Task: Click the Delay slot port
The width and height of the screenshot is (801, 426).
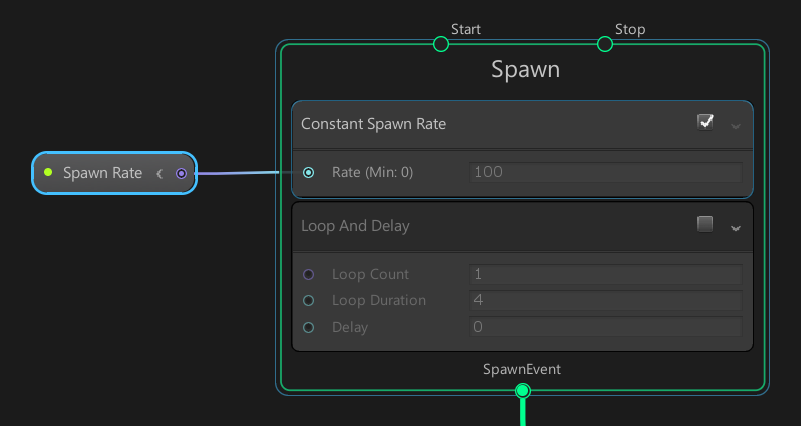Action: point(308,327)
